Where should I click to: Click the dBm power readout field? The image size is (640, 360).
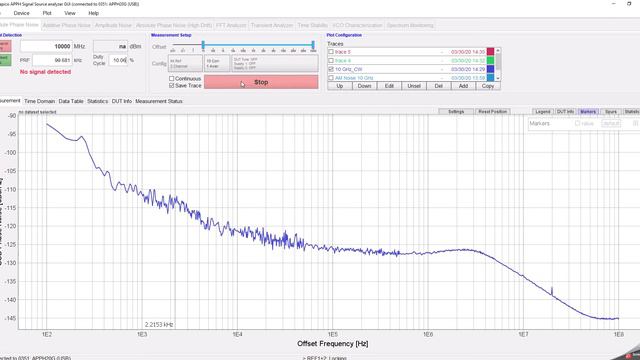(x=110, y=46)
